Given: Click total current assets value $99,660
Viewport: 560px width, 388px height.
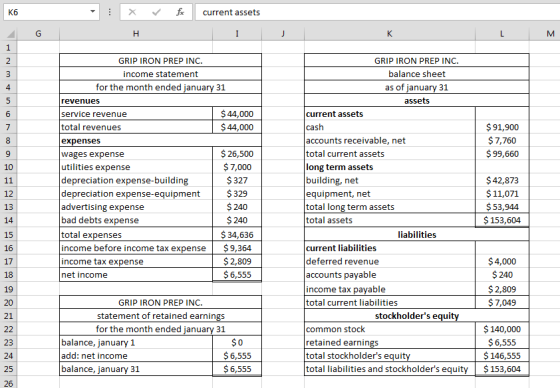Looking at the screenshot, I should pos(502,154).
